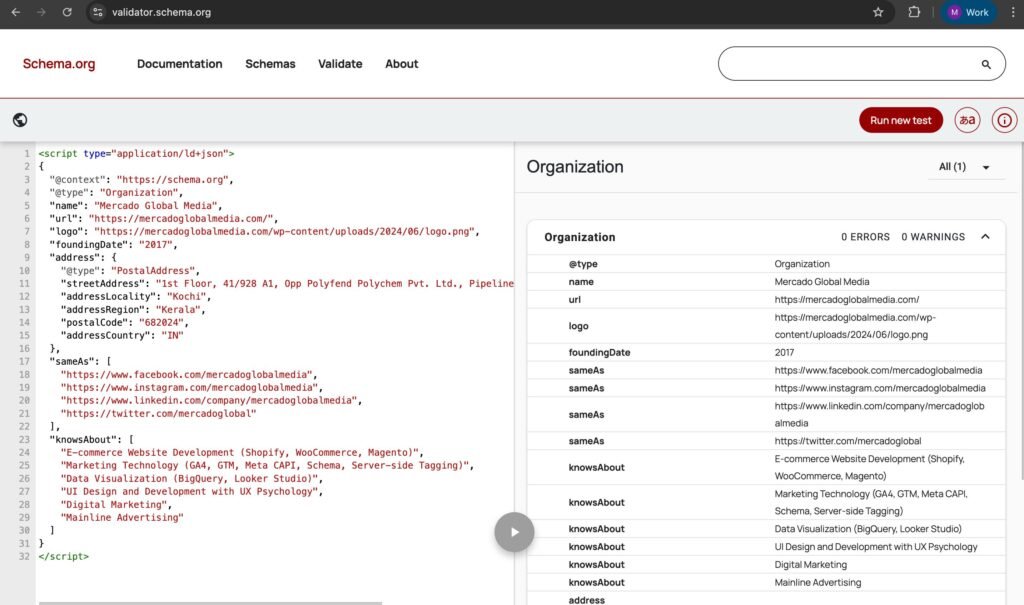Click the globe icon in toolbar
Viewport: 1024px width, 605px height.
(x=20, y=120)
